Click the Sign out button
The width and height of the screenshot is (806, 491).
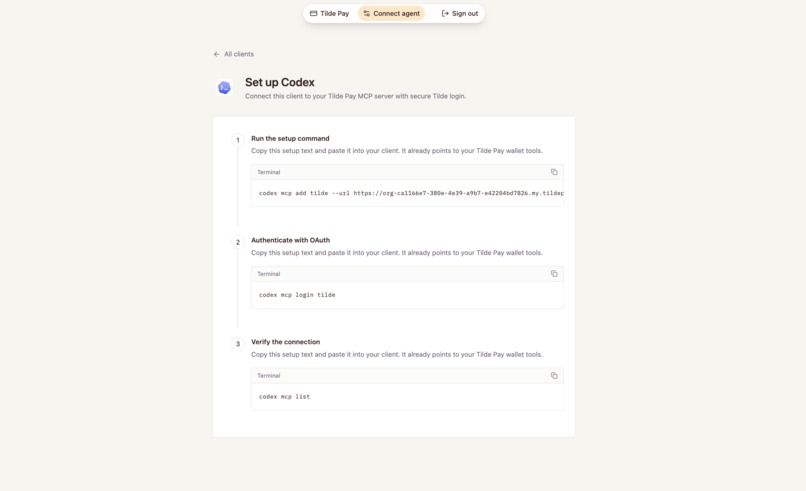click(x=460, y=13)
